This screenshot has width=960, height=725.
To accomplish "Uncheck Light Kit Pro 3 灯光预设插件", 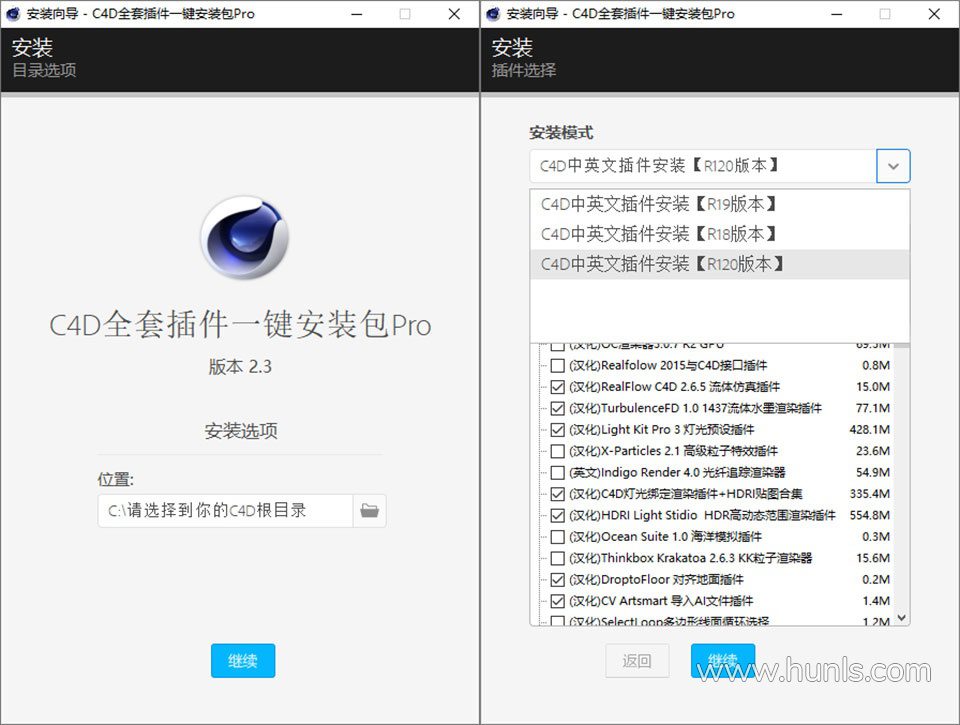I will pyautogui.click(x=557, y=430).
